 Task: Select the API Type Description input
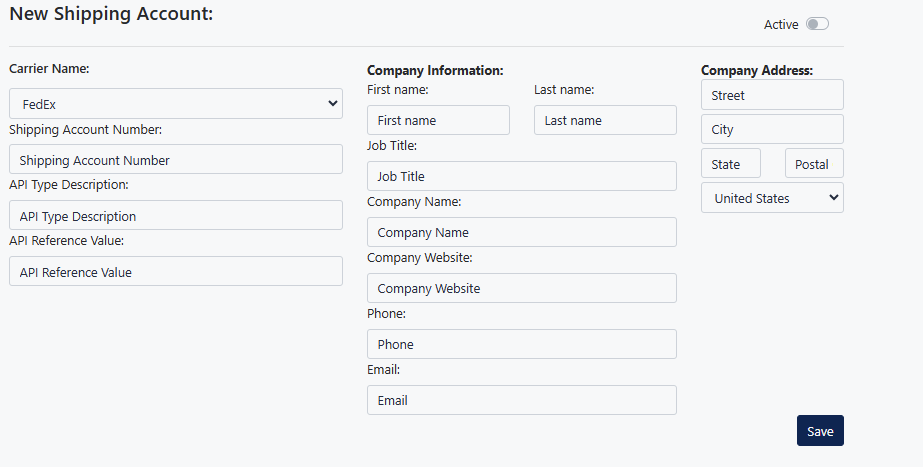pos(175,216)
